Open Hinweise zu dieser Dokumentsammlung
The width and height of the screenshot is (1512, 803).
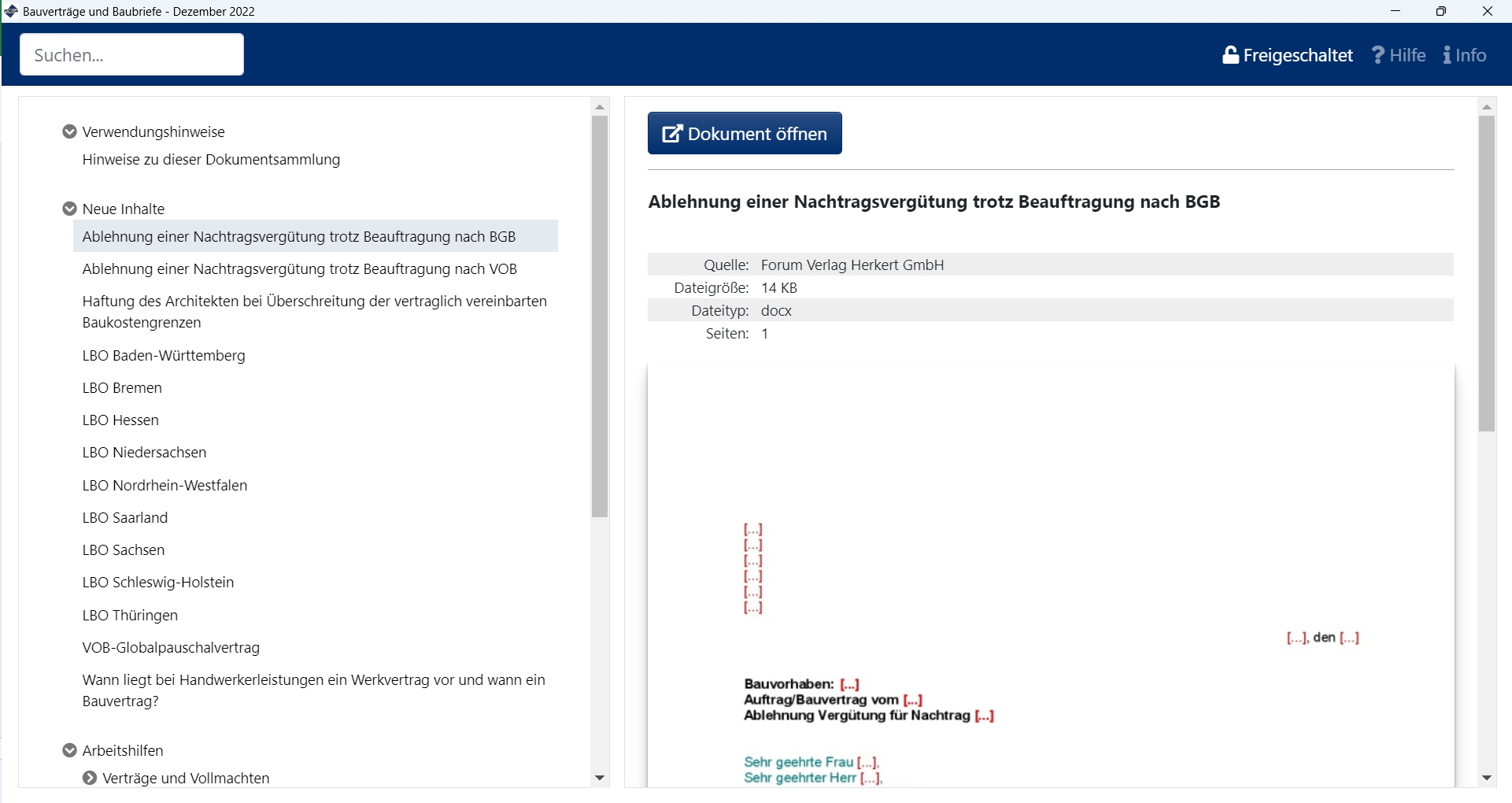coord(211,160)
